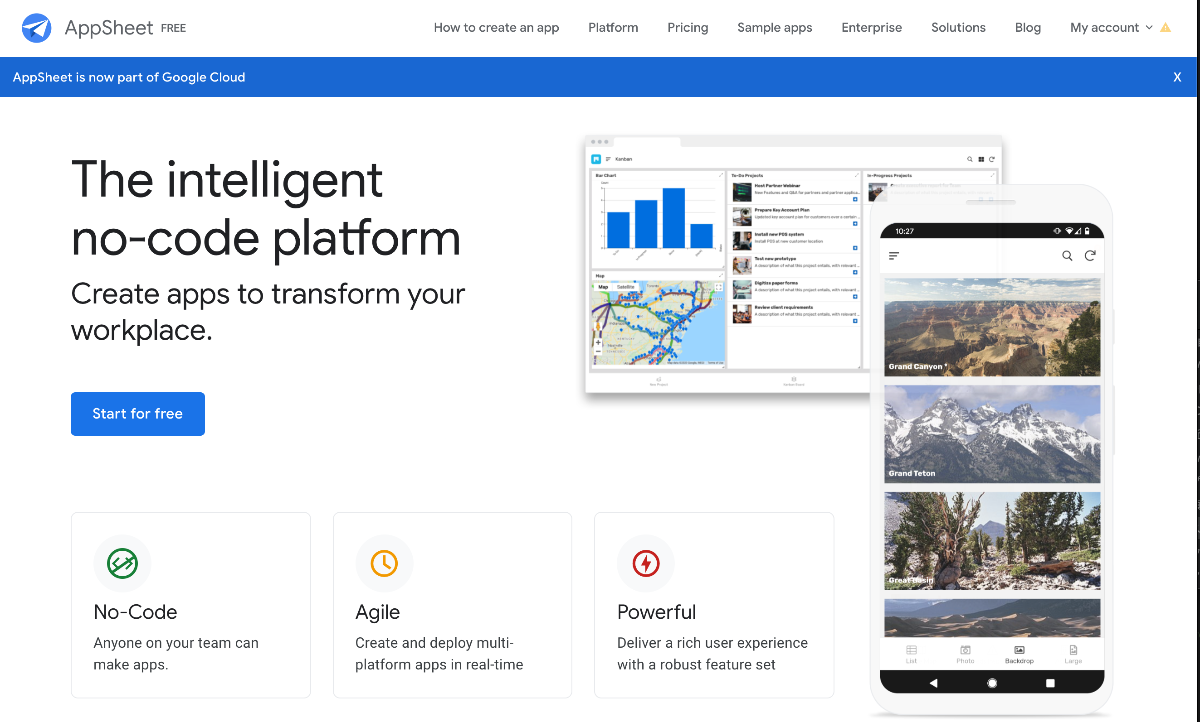The width and height of the screenshot is (1200, 722).
Task: Click New Project in the Kanban bottom bar
Action: 659,381
